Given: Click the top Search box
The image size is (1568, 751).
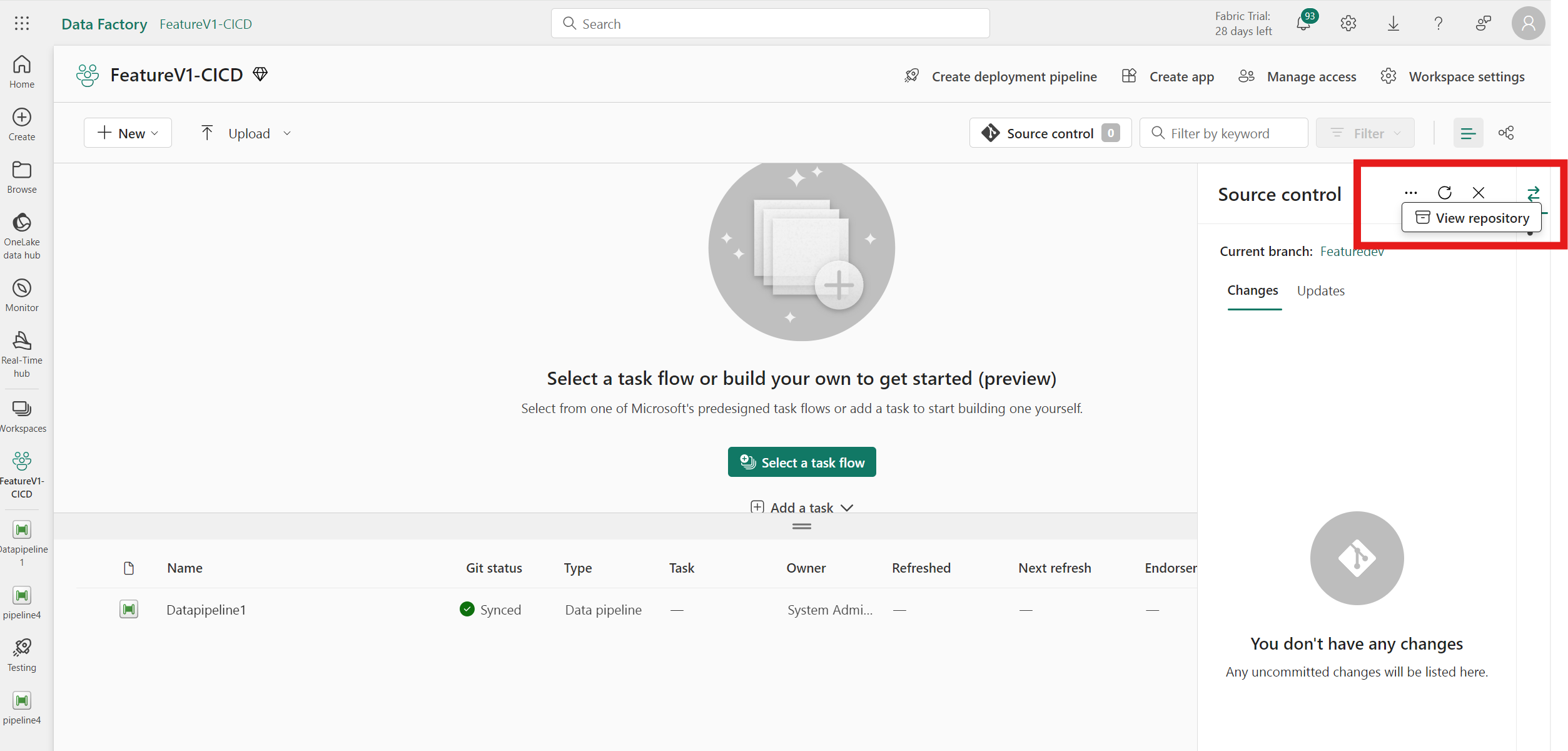Looking at the screenshot, I should 770,23.
